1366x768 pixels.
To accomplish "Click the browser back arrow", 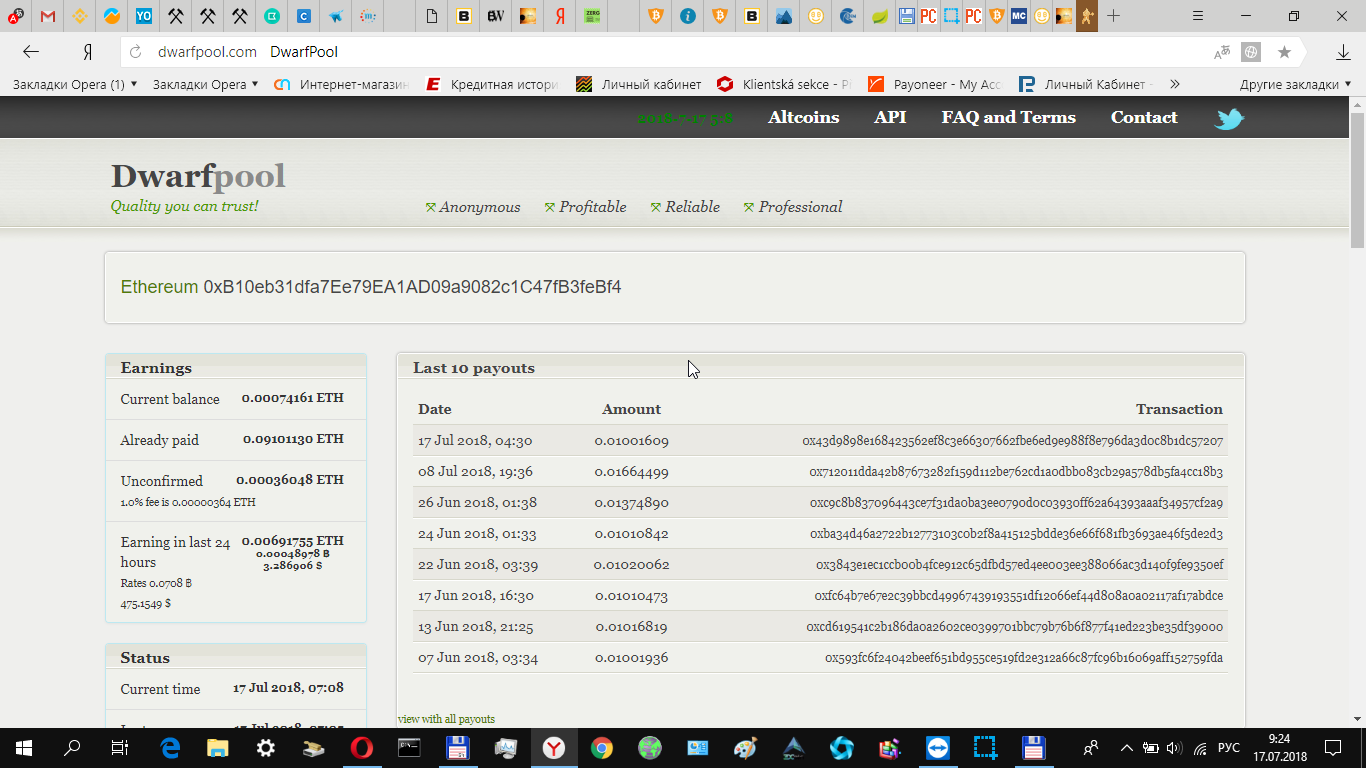I will 31,52.
